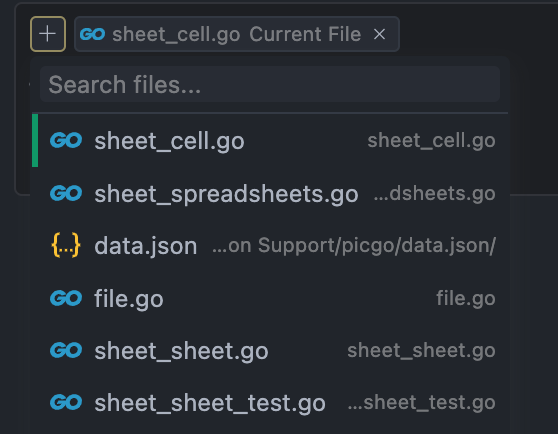The image size is (558, 434).
Task: Click the plus button to add context
Action: (x=48, y=34)
